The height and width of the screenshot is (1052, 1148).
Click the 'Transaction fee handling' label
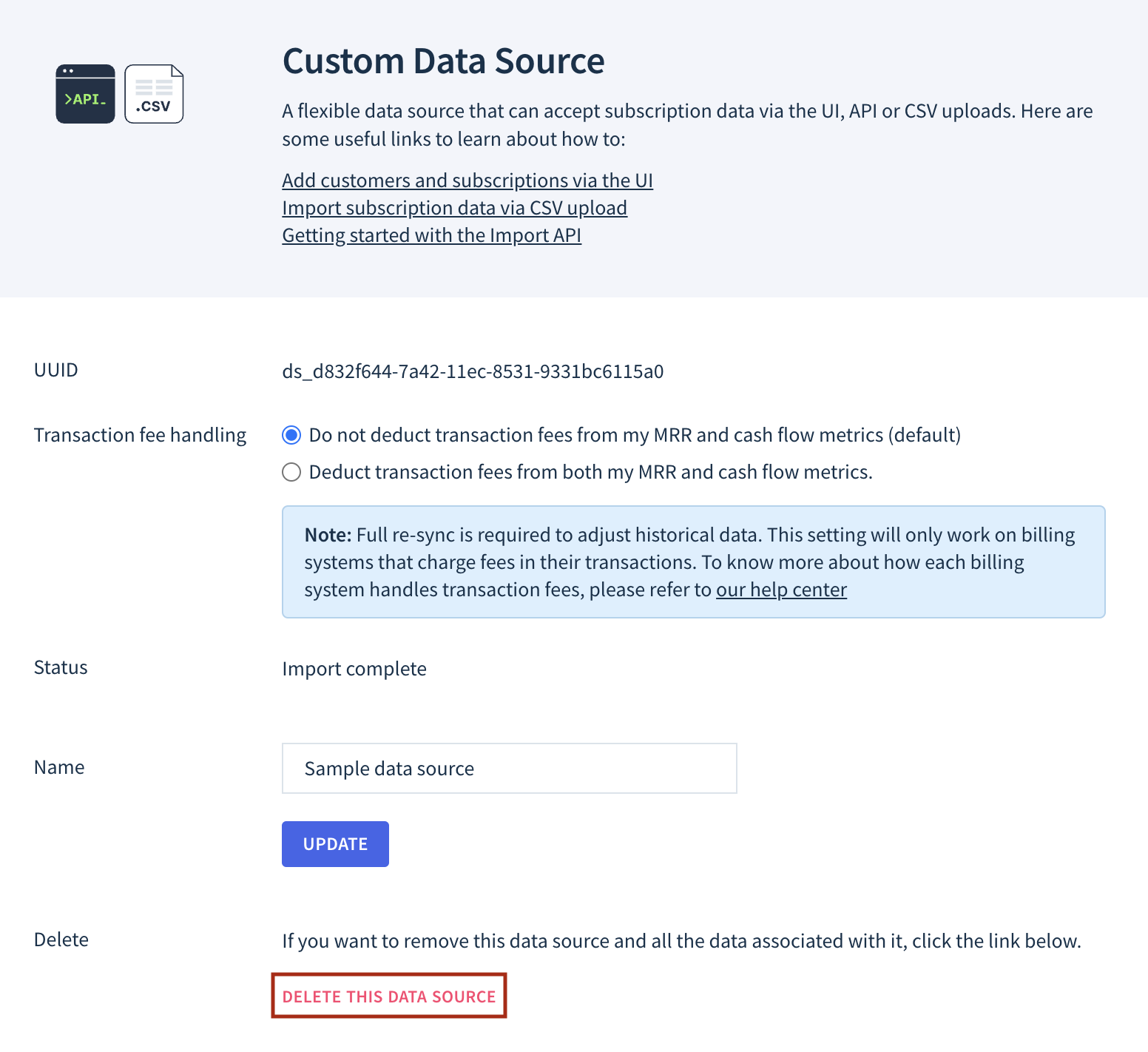pos(141,435)
